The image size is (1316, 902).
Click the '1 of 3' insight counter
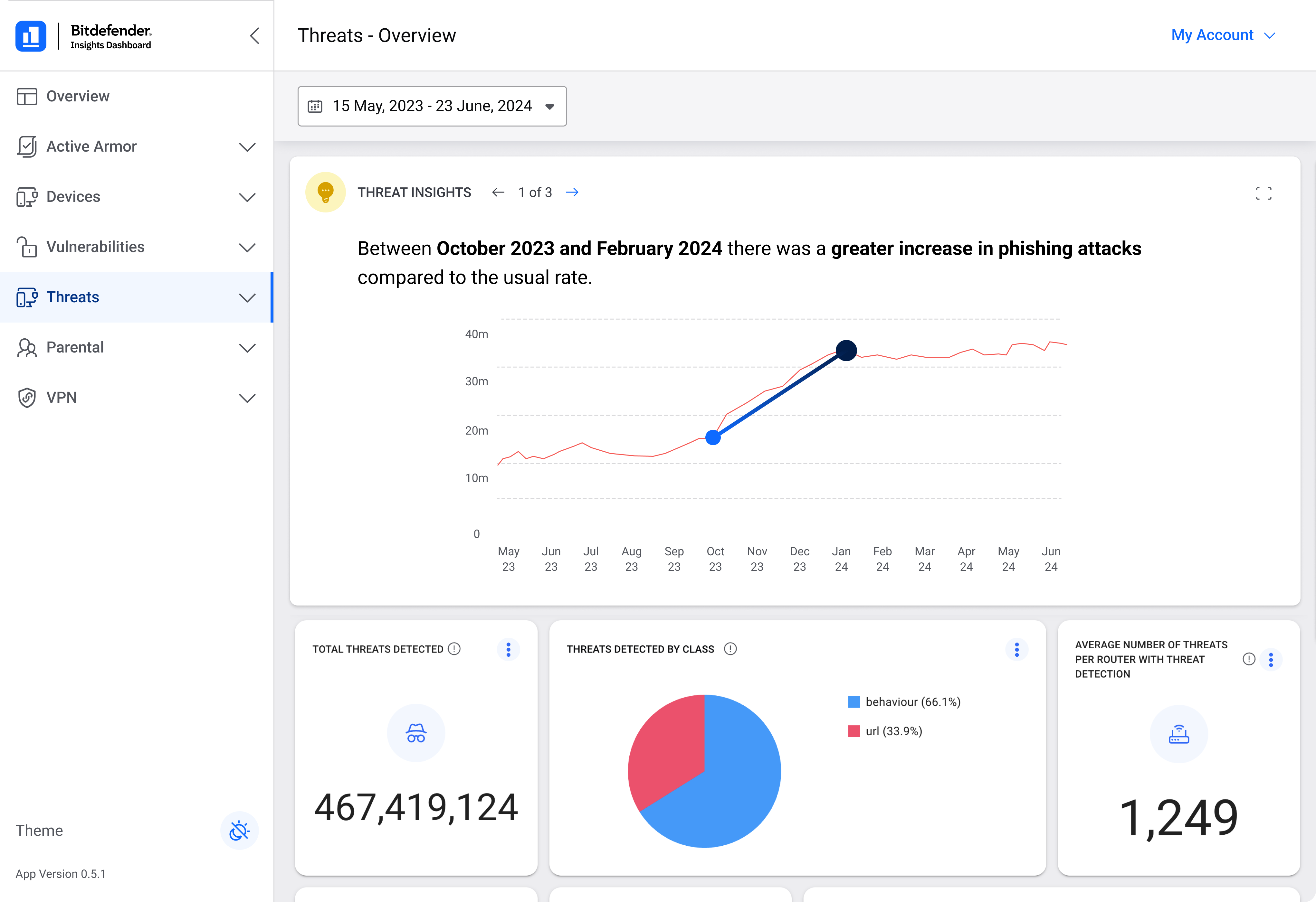[x=535, y=193]
